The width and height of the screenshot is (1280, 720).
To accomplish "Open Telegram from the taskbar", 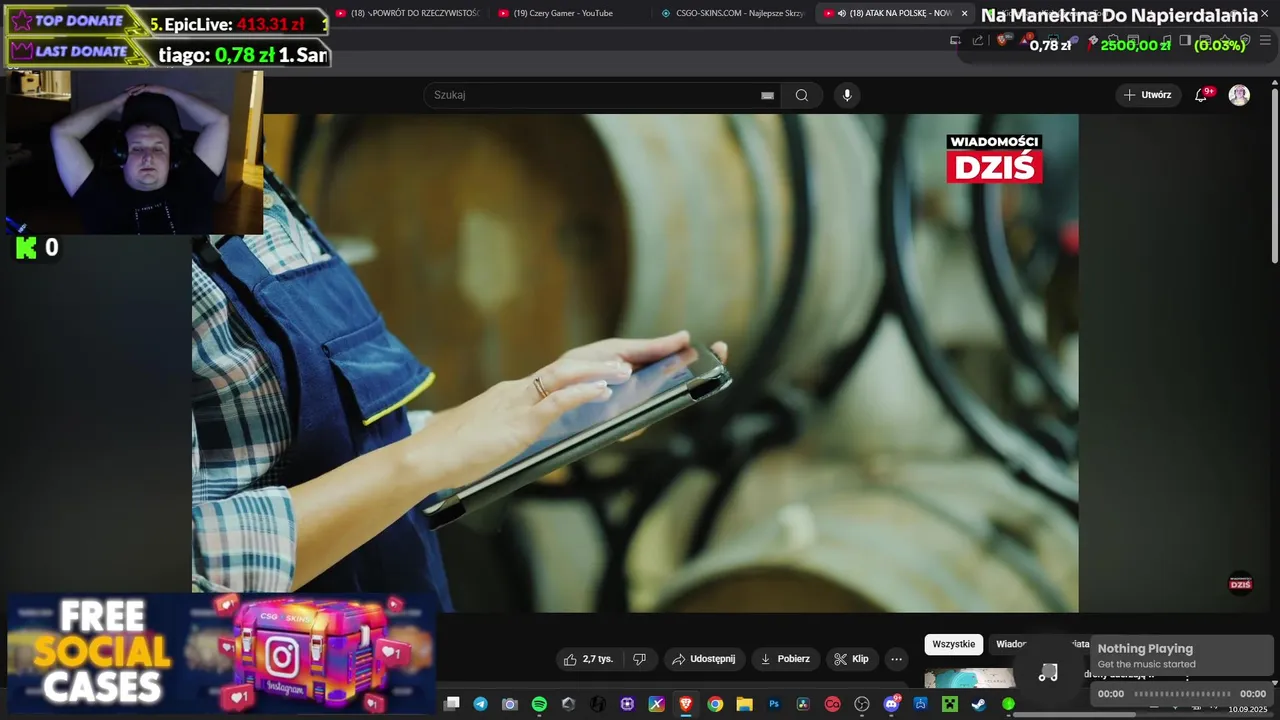I will pos(481,704).
